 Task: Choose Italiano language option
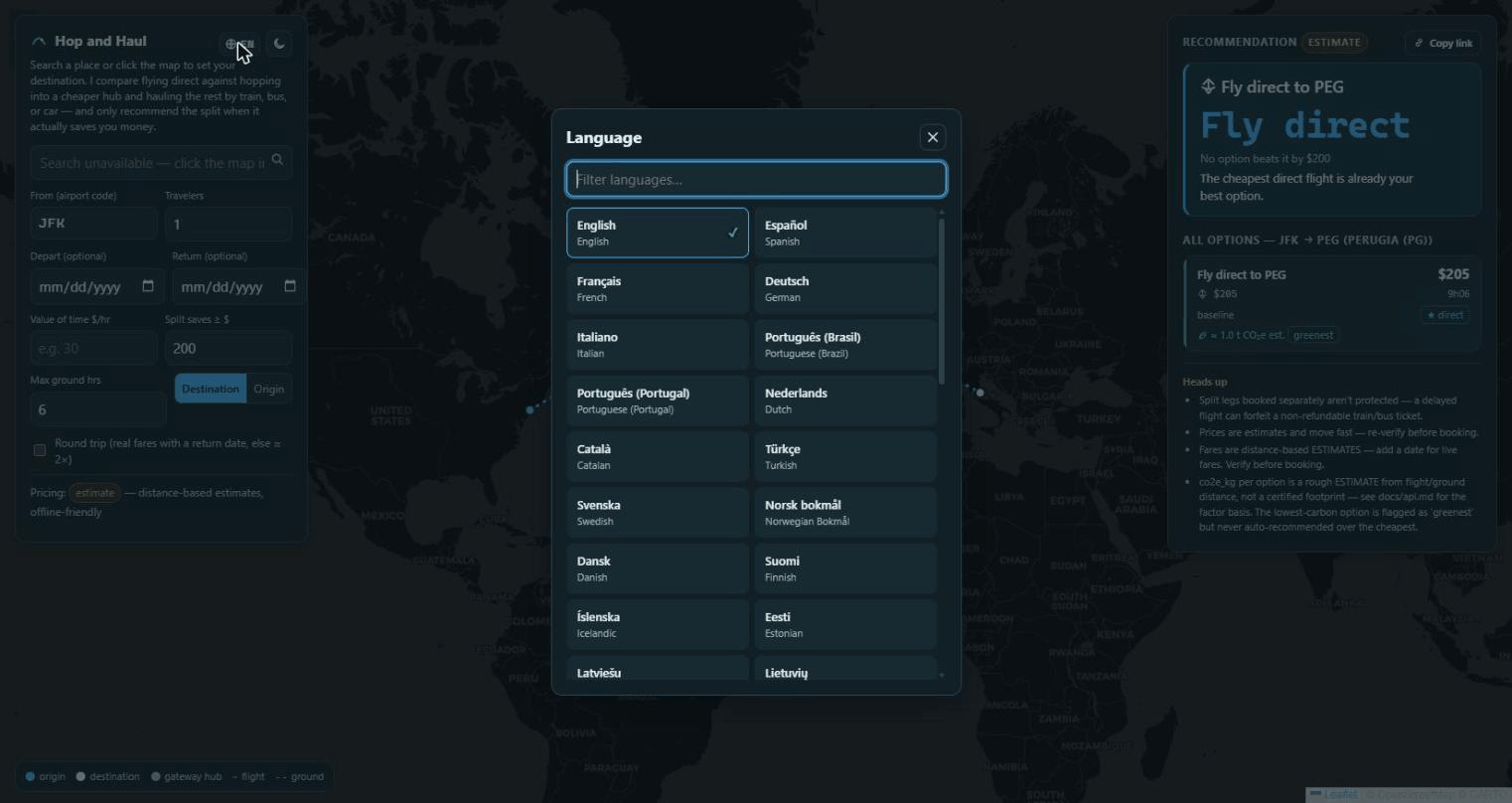pos(658,344)
